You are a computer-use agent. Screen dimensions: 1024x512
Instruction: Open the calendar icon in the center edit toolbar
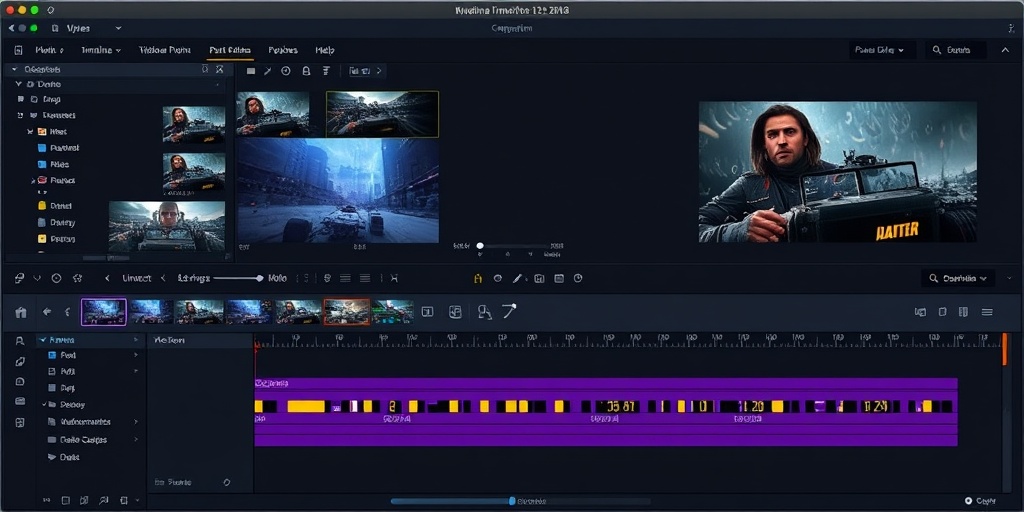(x=559, y=278)
